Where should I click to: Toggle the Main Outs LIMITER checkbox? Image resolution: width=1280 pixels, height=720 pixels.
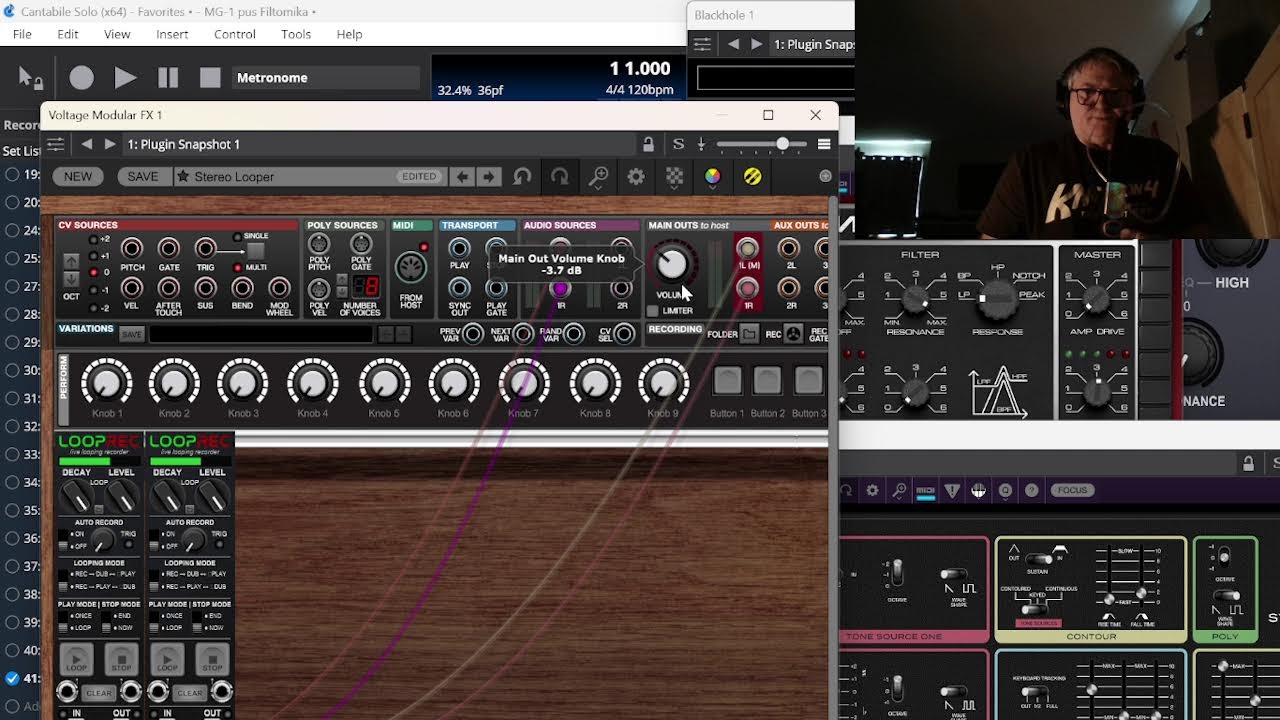[653, 311]
